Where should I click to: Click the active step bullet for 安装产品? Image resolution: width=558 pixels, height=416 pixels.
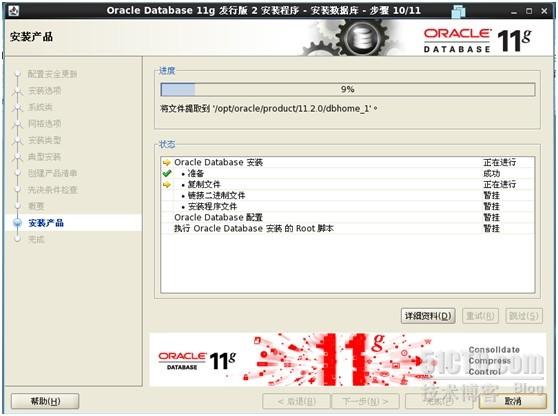point(17,223)
